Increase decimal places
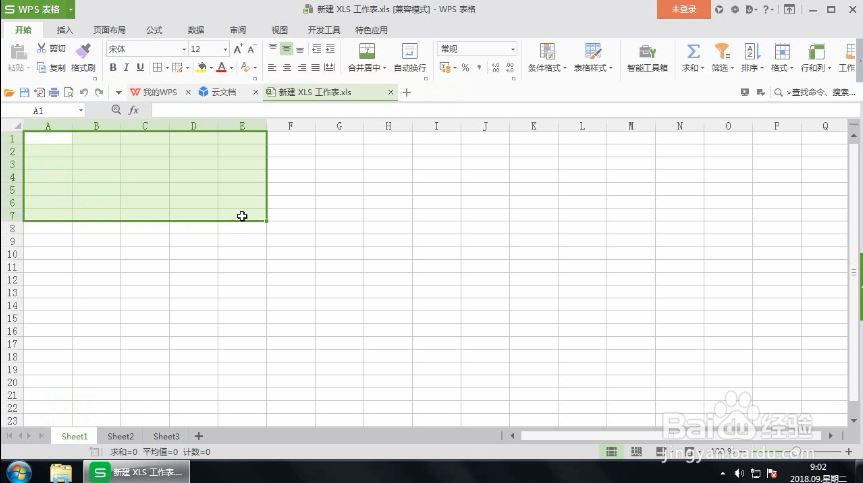863x483 pixels. [x=495, y=67]
